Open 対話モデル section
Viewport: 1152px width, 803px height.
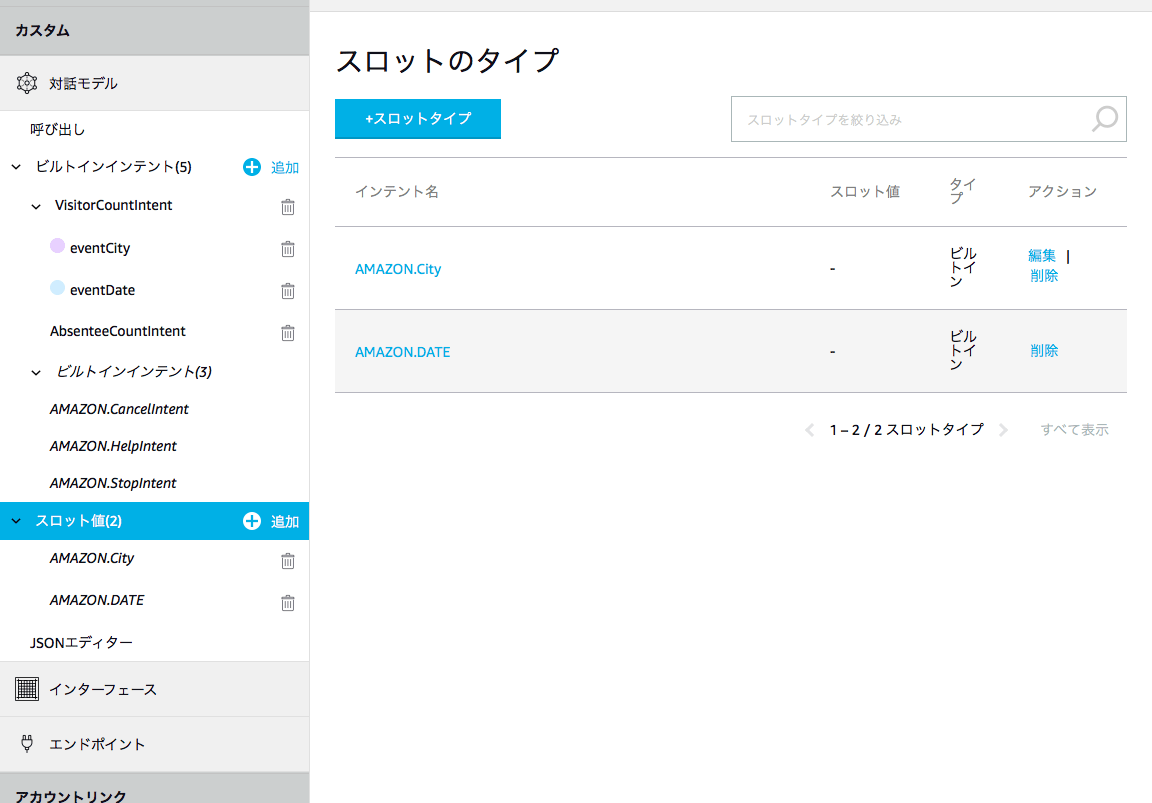point(154,83)
